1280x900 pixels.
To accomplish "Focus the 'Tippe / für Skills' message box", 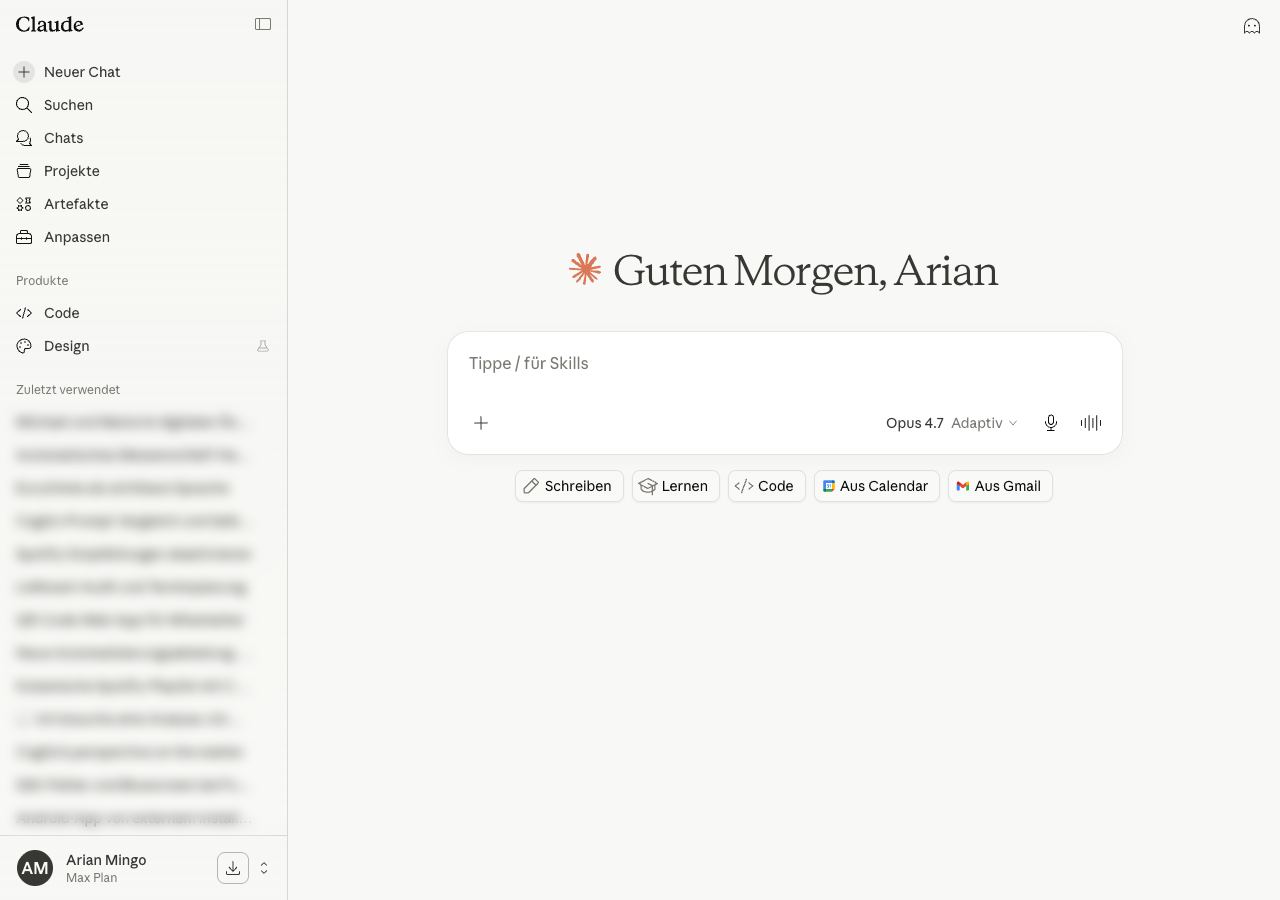I will 784,364.
